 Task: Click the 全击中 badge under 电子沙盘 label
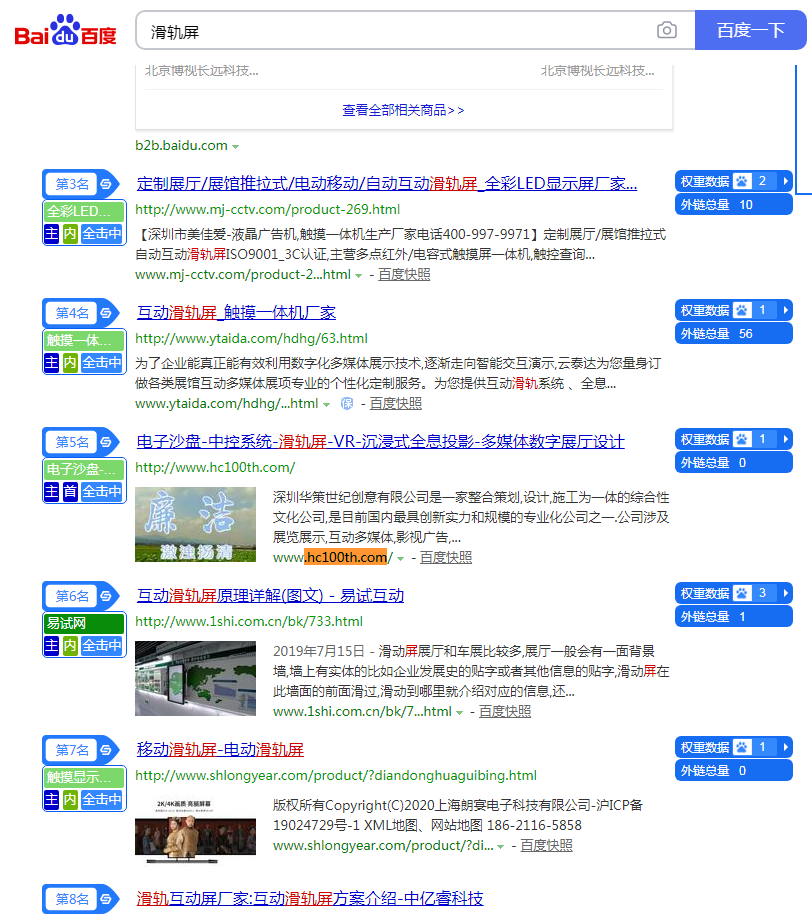[x=102, y=491]
